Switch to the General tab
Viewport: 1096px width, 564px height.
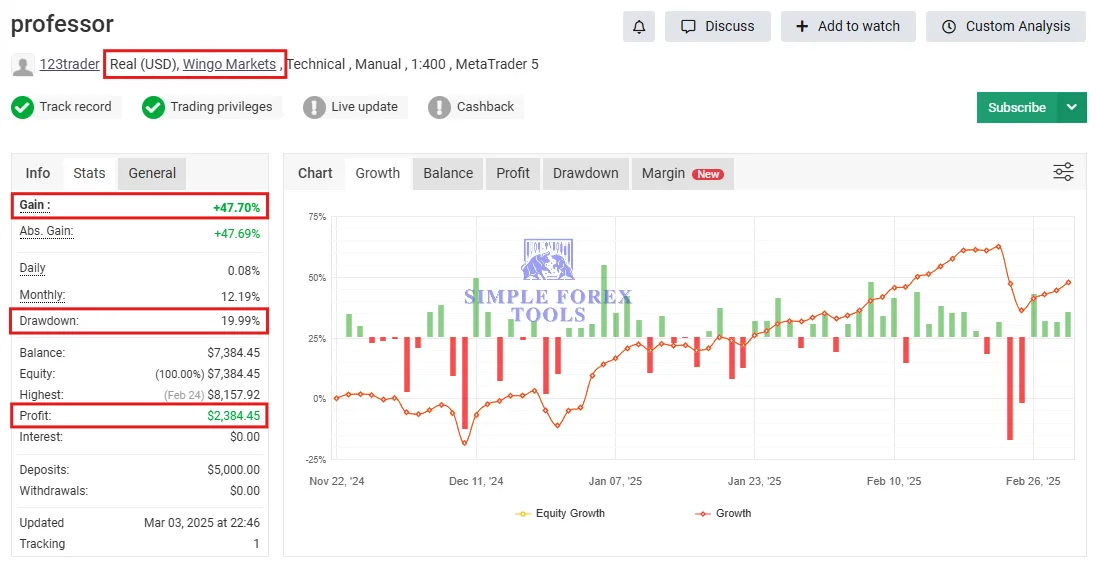pos(152,173)
